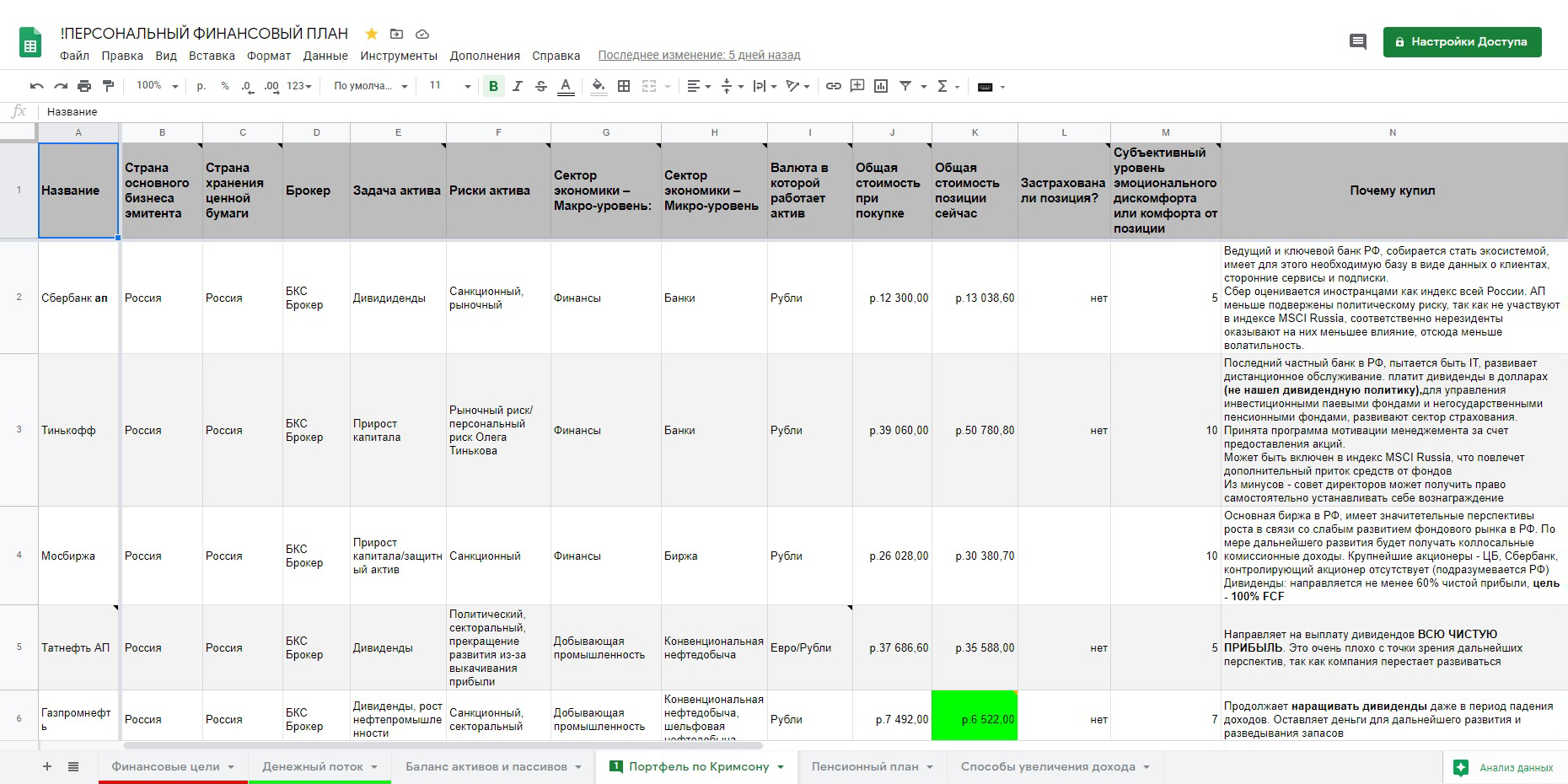
Task: Select column K header
Action: tap(975, 132)
